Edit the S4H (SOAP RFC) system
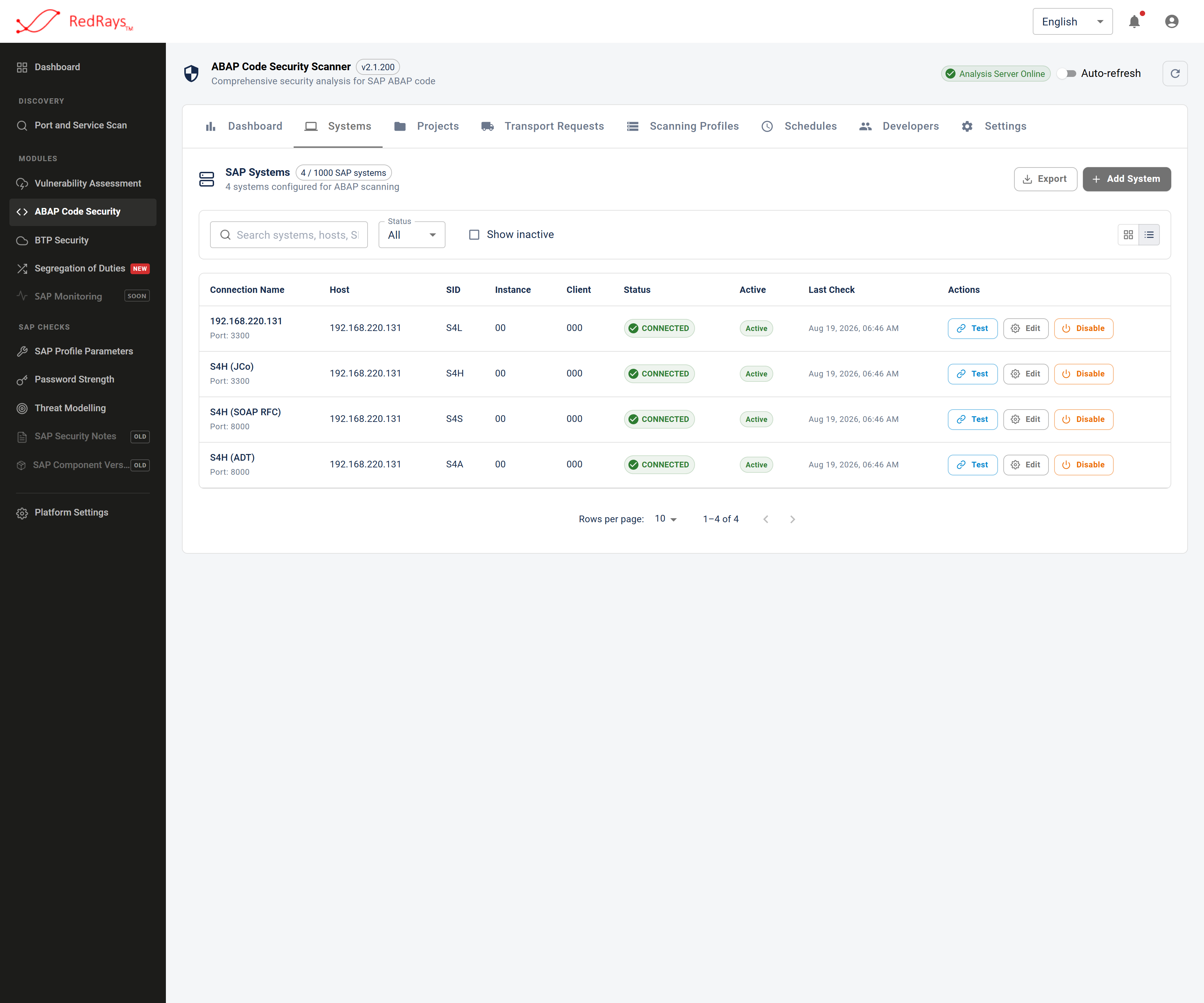The image size is (1204, 1003). pos(1026,420)
